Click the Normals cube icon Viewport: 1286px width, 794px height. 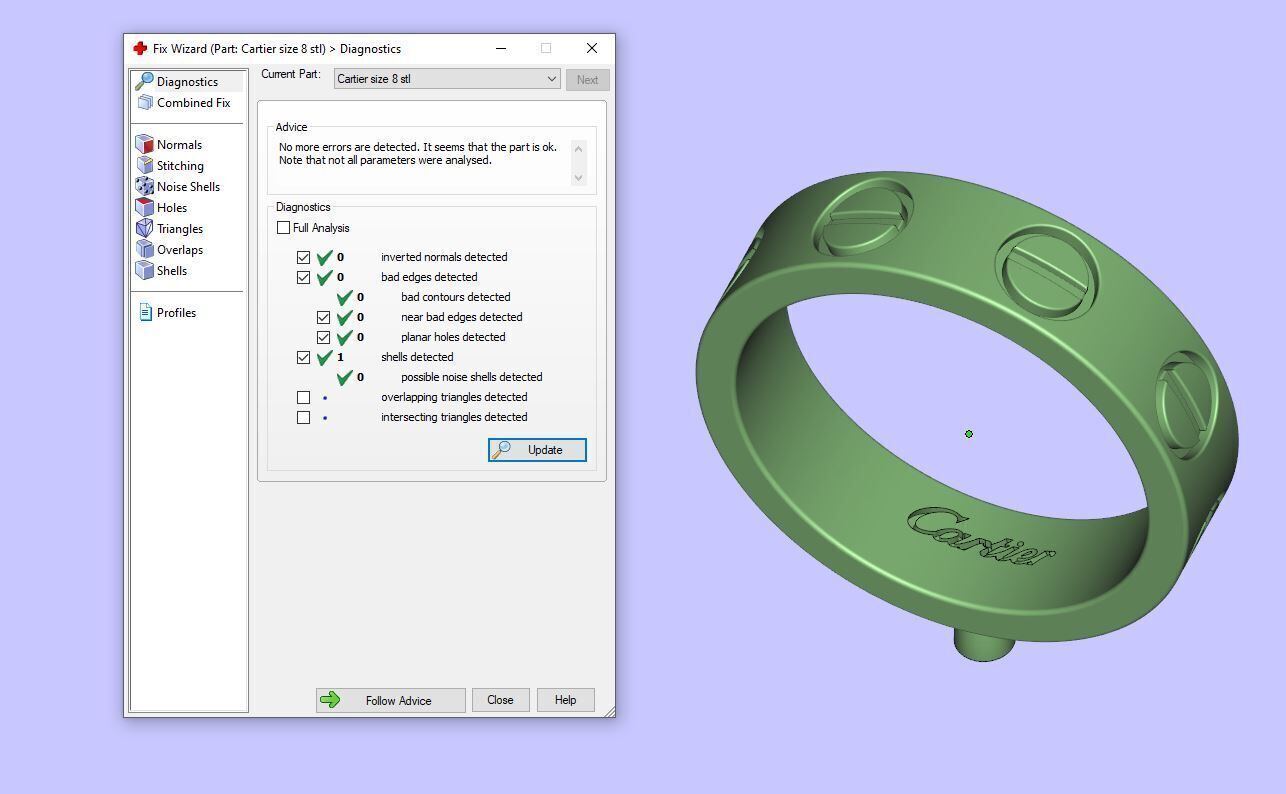pyautogui.click(x=145, y=144)
